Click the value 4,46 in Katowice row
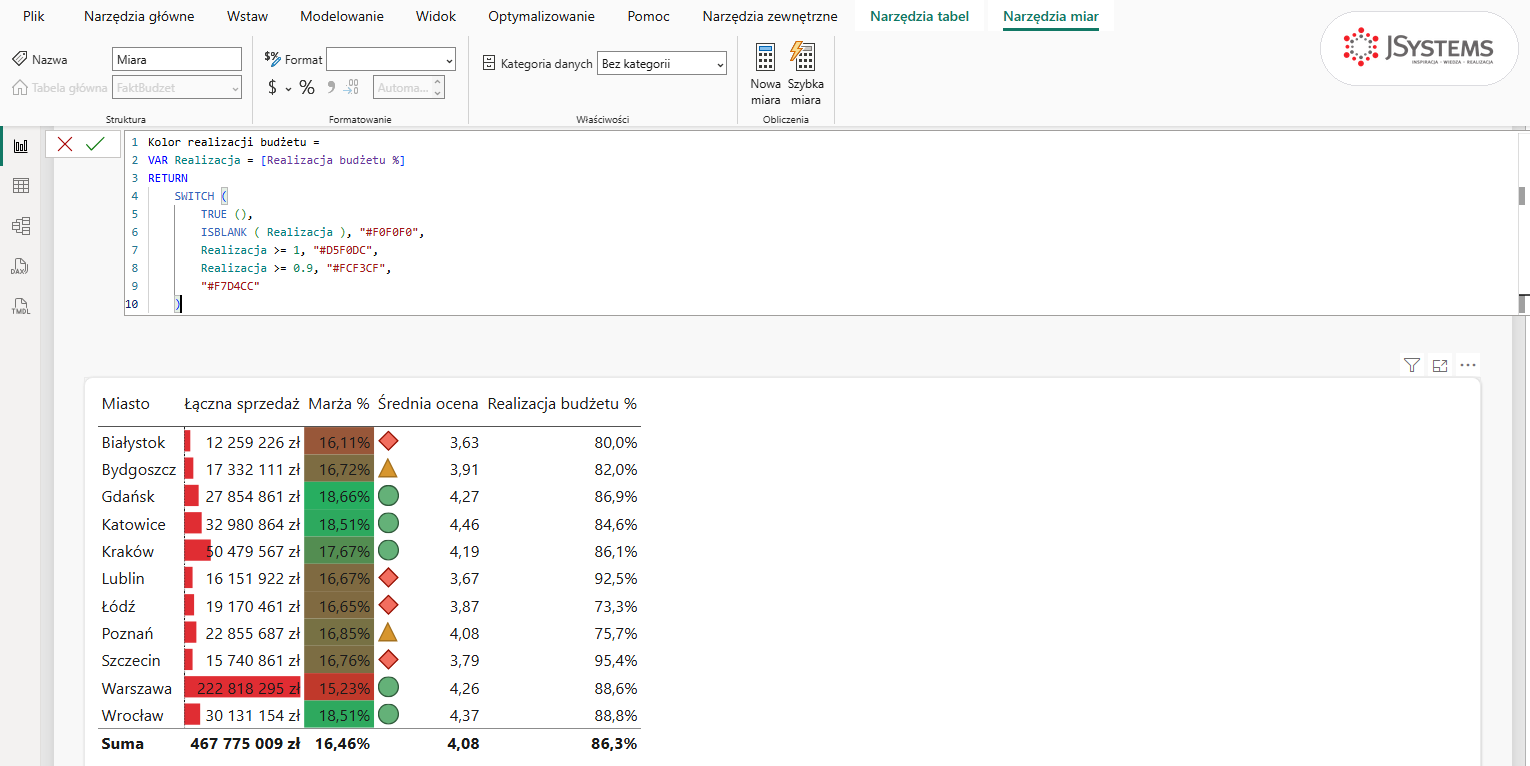 (464, 524)
